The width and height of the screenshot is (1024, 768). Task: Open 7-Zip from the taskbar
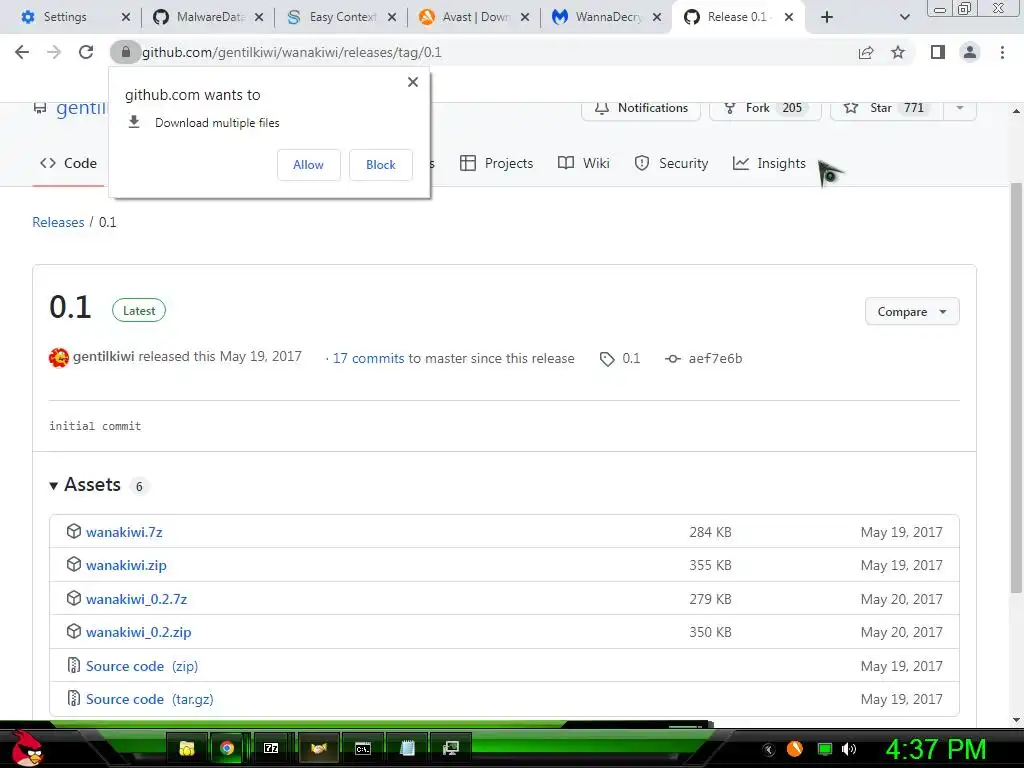(x=271, y=748)
